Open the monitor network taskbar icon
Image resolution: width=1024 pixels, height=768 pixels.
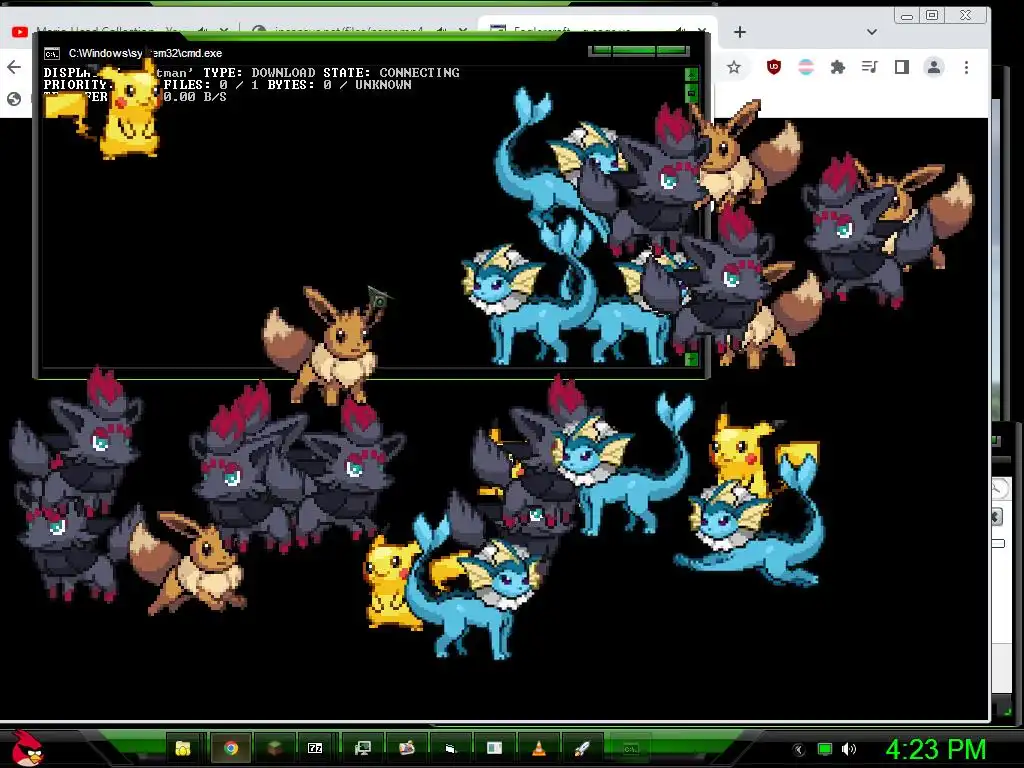click(x=362, y=748)
